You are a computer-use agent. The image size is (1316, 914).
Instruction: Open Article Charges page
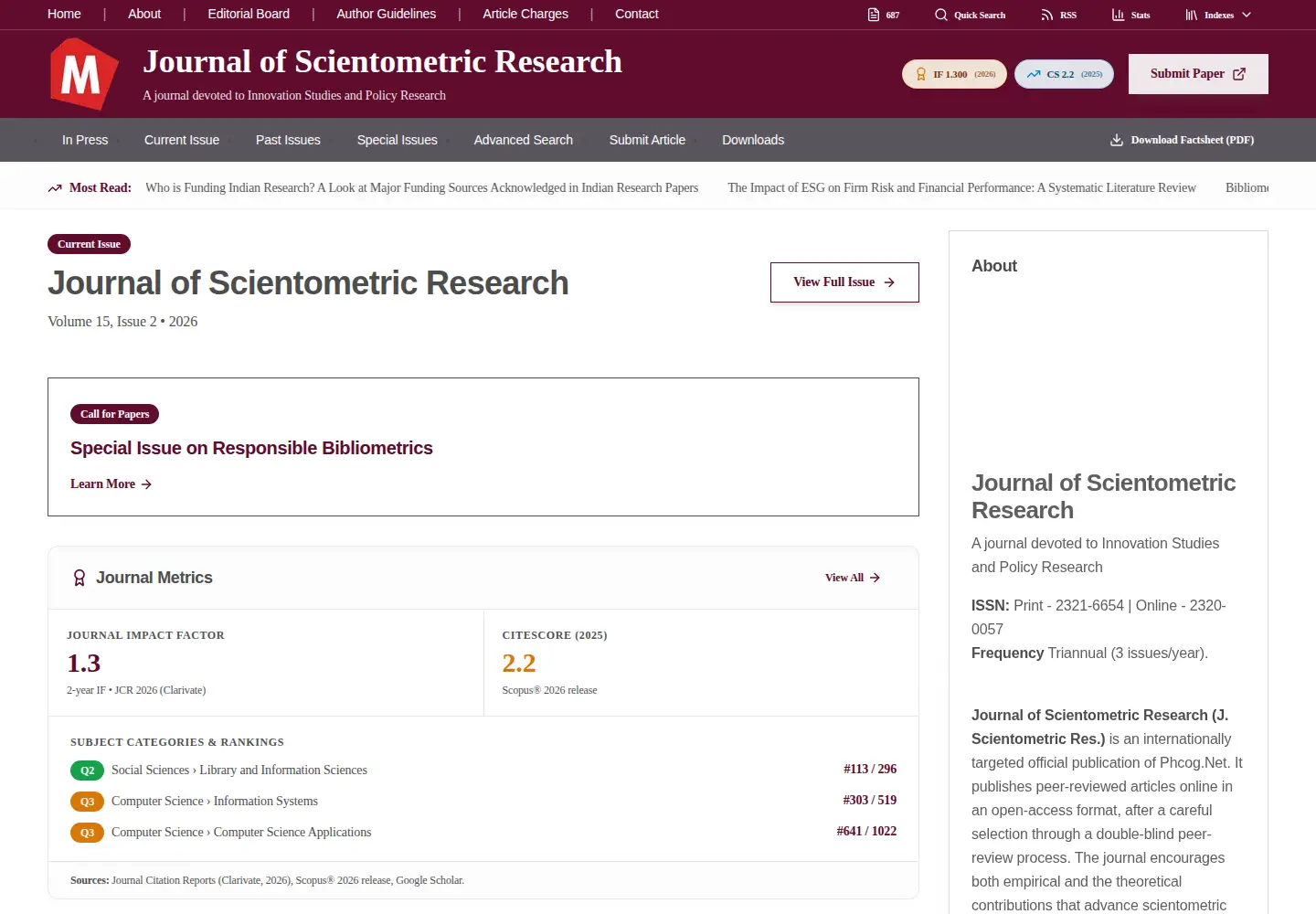(x=525, y=14)
